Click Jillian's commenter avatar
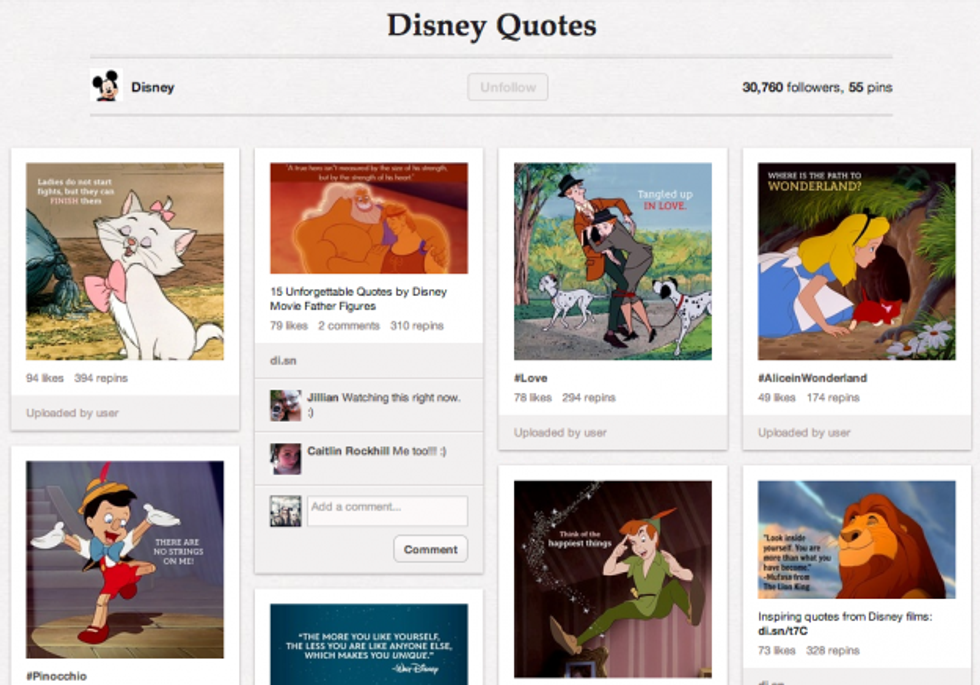The height and width of the screenshot is (685, 980). (285, 405)
